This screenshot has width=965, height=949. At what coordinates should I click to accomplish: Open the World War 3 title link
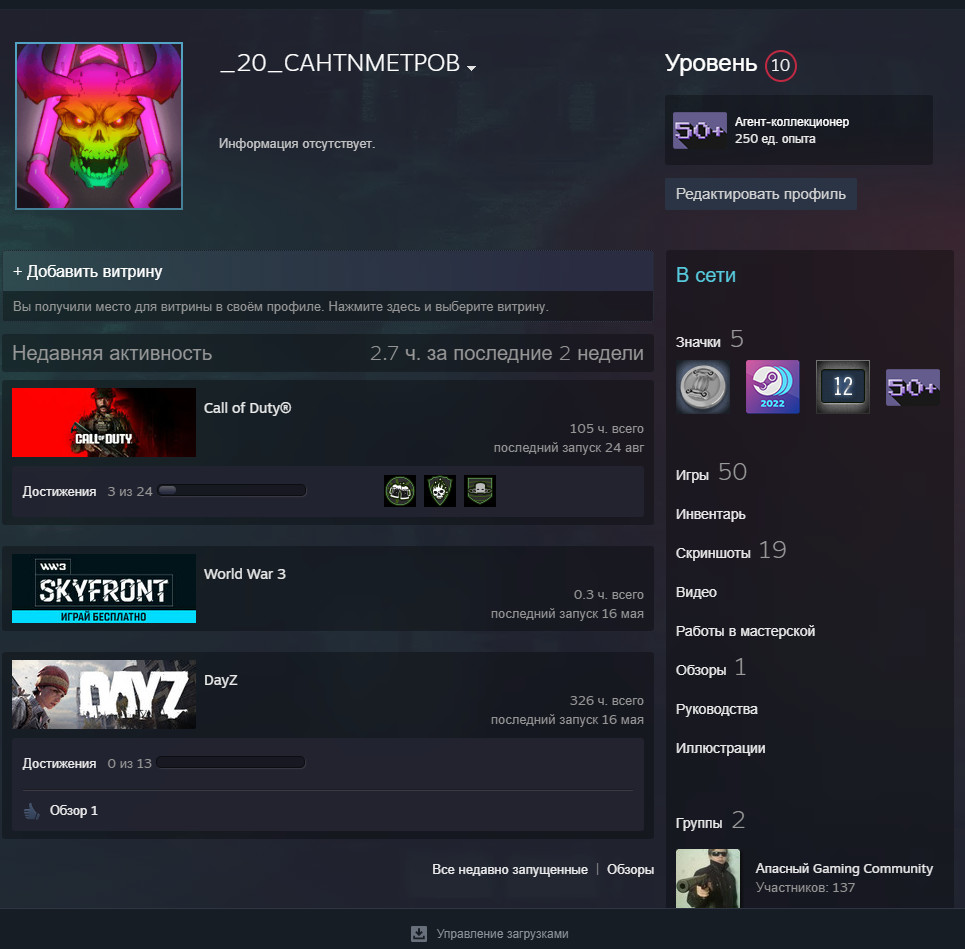click(x=245, y=574)
